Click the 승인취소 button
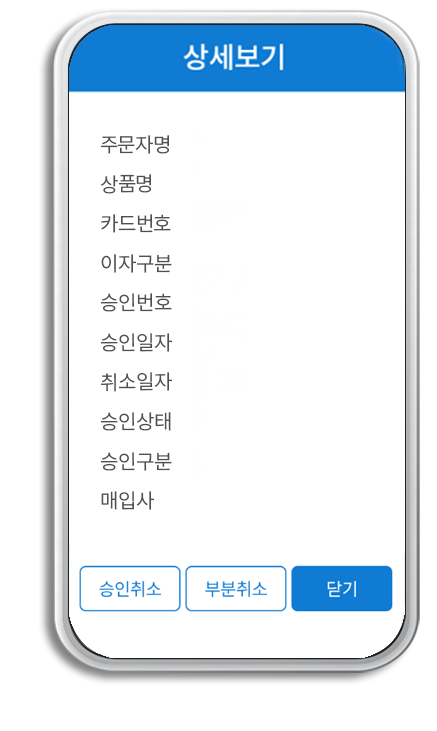Viewport: 437px width, 731px height. tap(130, 588)
